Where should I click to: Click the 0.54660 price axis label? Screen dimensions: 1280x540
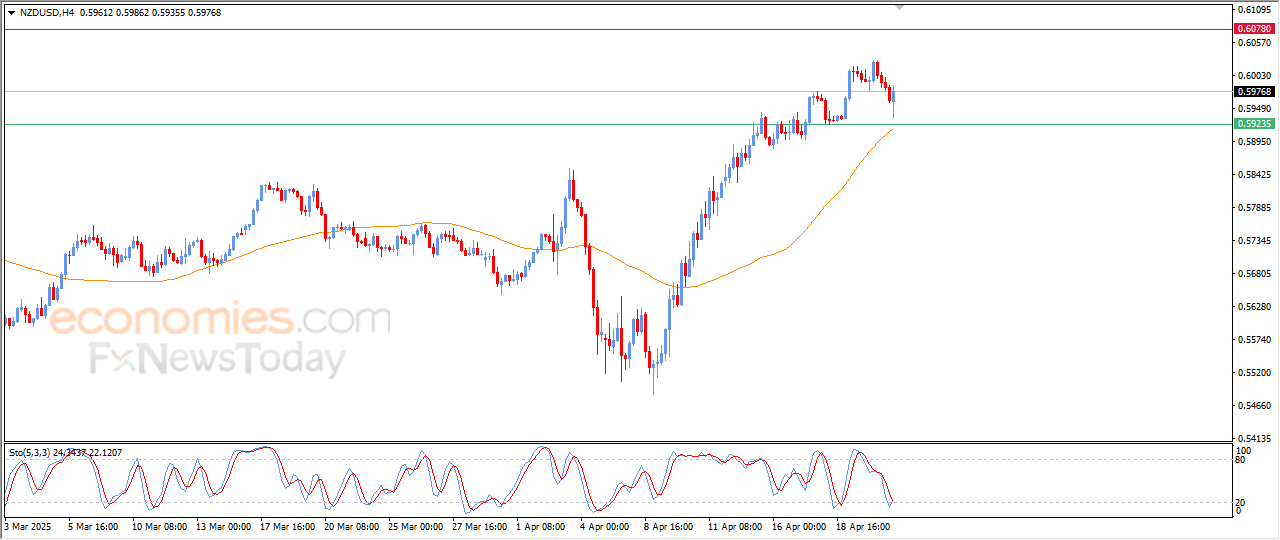[x=1254, y=406]
